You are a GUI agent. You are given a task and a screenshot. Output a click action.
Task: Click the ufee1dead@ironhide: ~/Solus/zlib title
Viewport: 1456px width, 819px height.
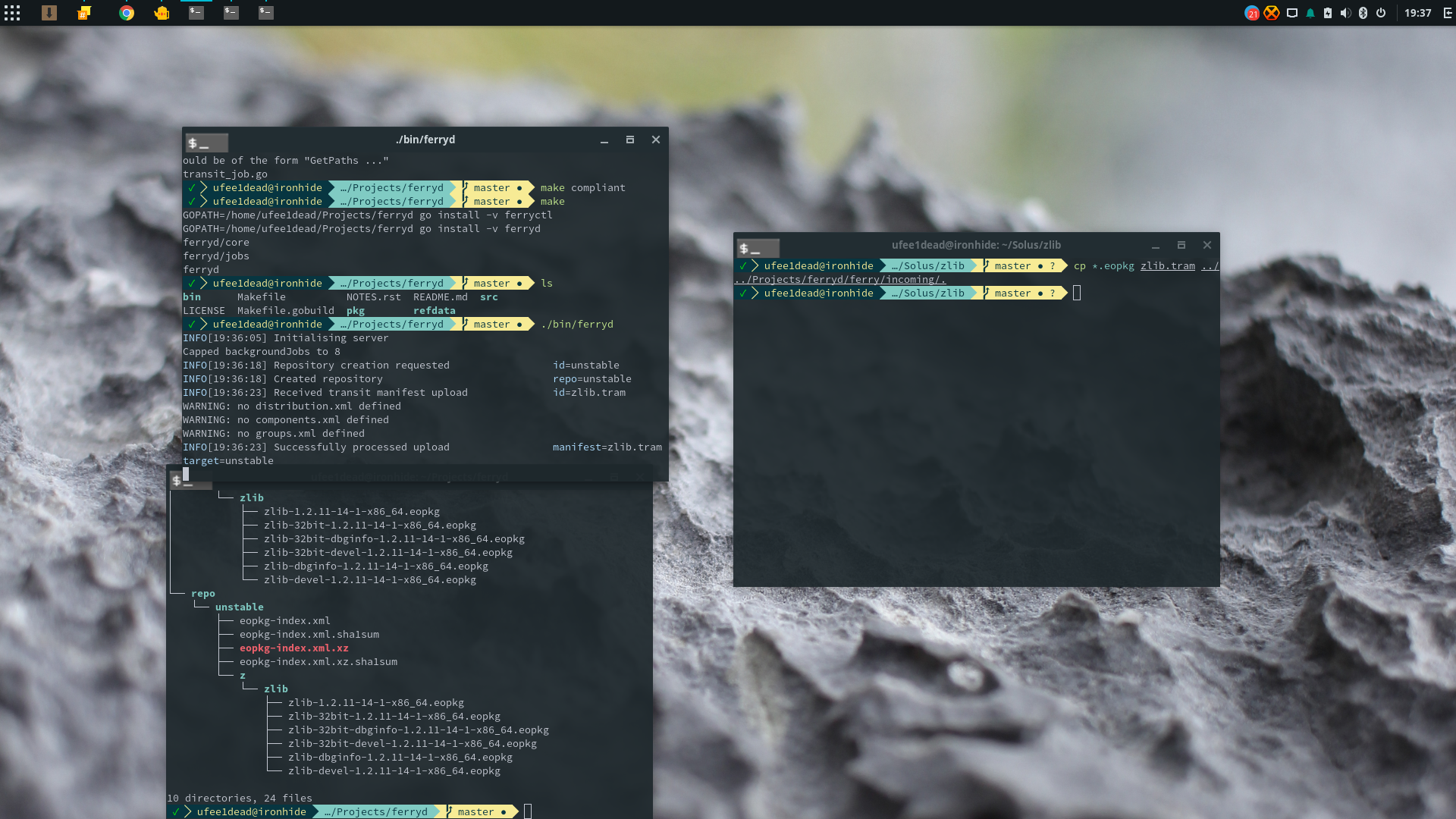976,245
